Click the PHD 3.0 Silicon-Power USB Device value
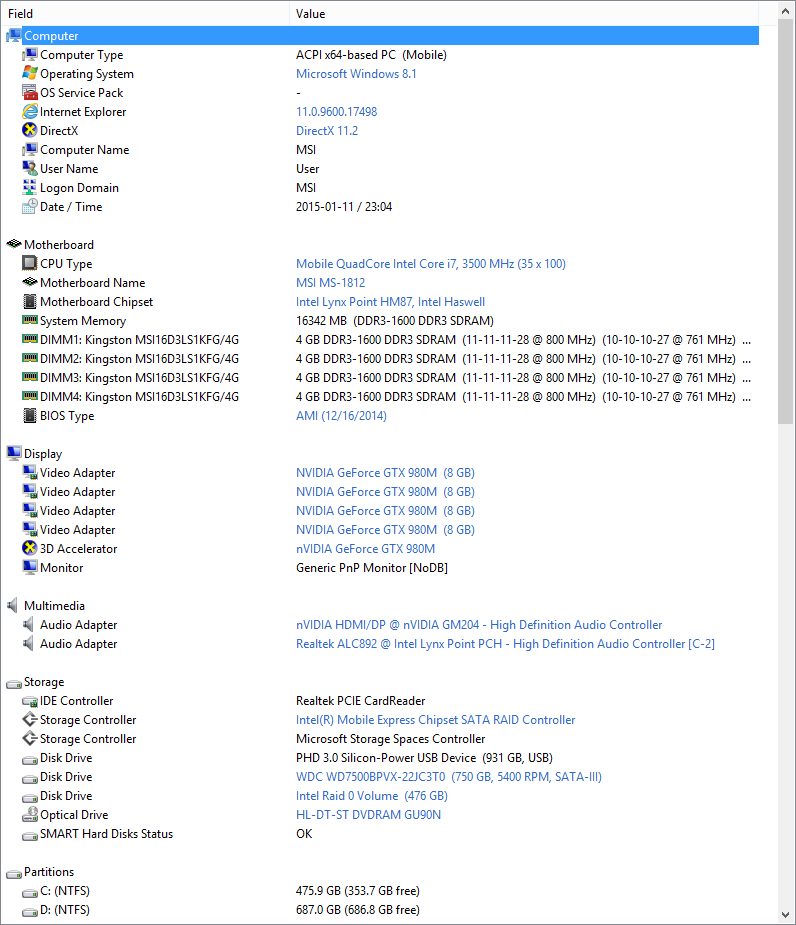This screenshot has height=925, width=796. [424, 757]
